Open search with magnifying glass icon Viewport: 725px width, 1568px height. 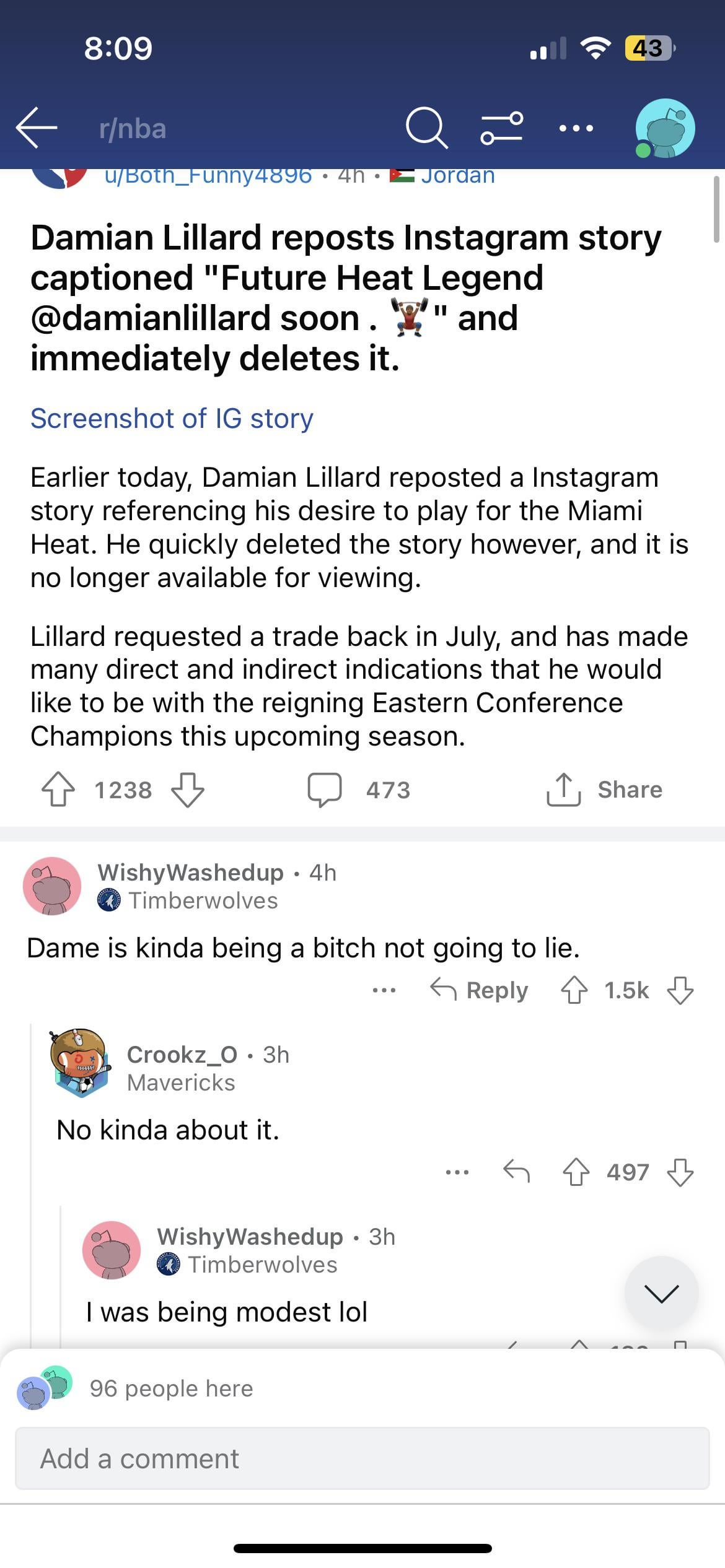click(x=426, y=128)
